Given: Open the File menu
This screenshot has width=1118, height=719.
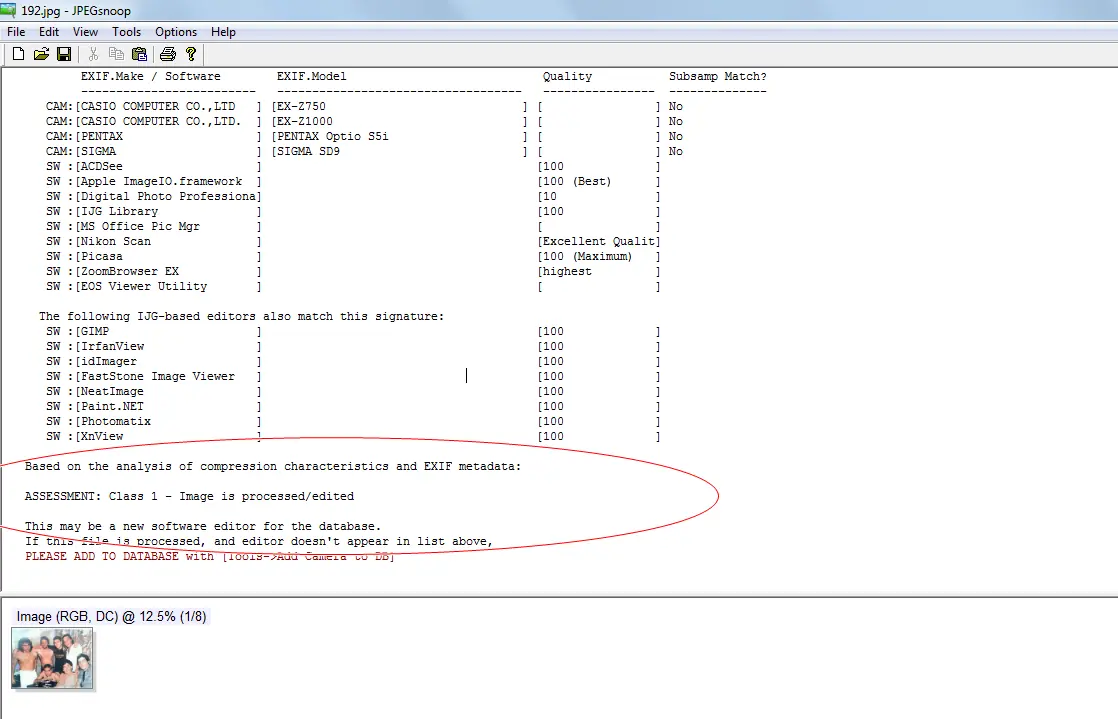Looking at the screenshot, I should coord(16,32).
